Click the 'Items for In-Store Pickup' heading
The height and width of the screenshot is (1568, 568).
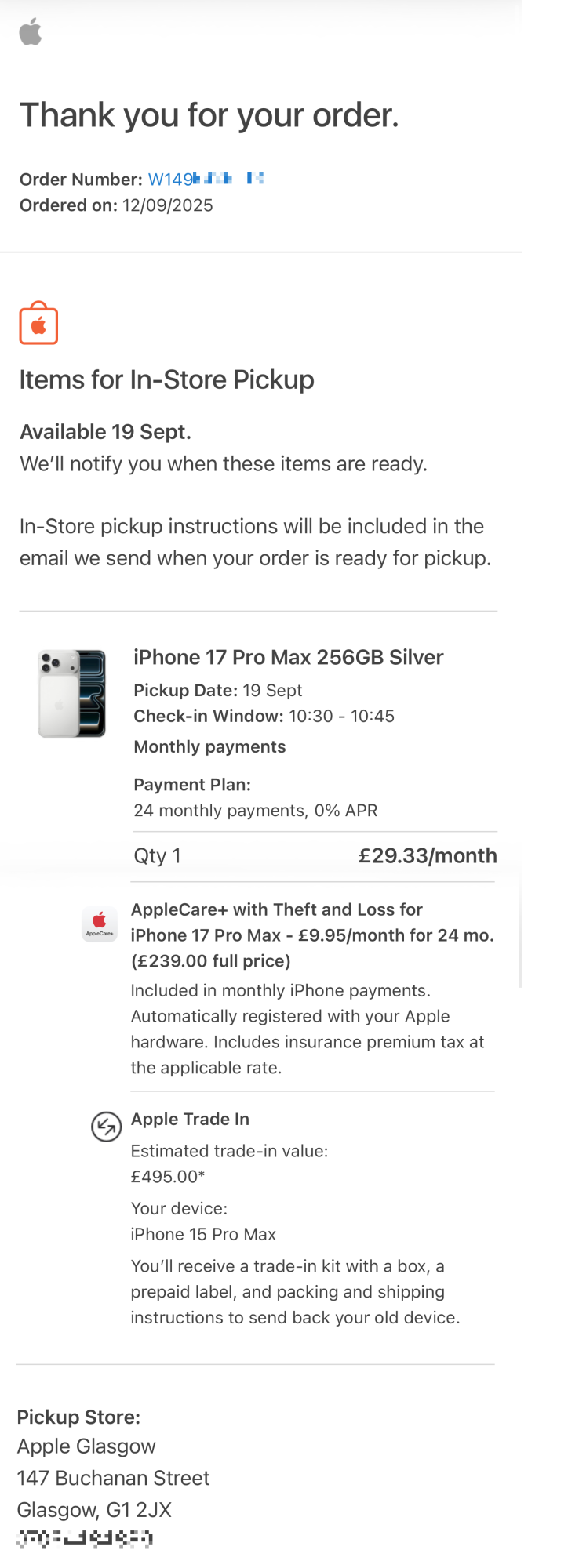tap(166, 379)
